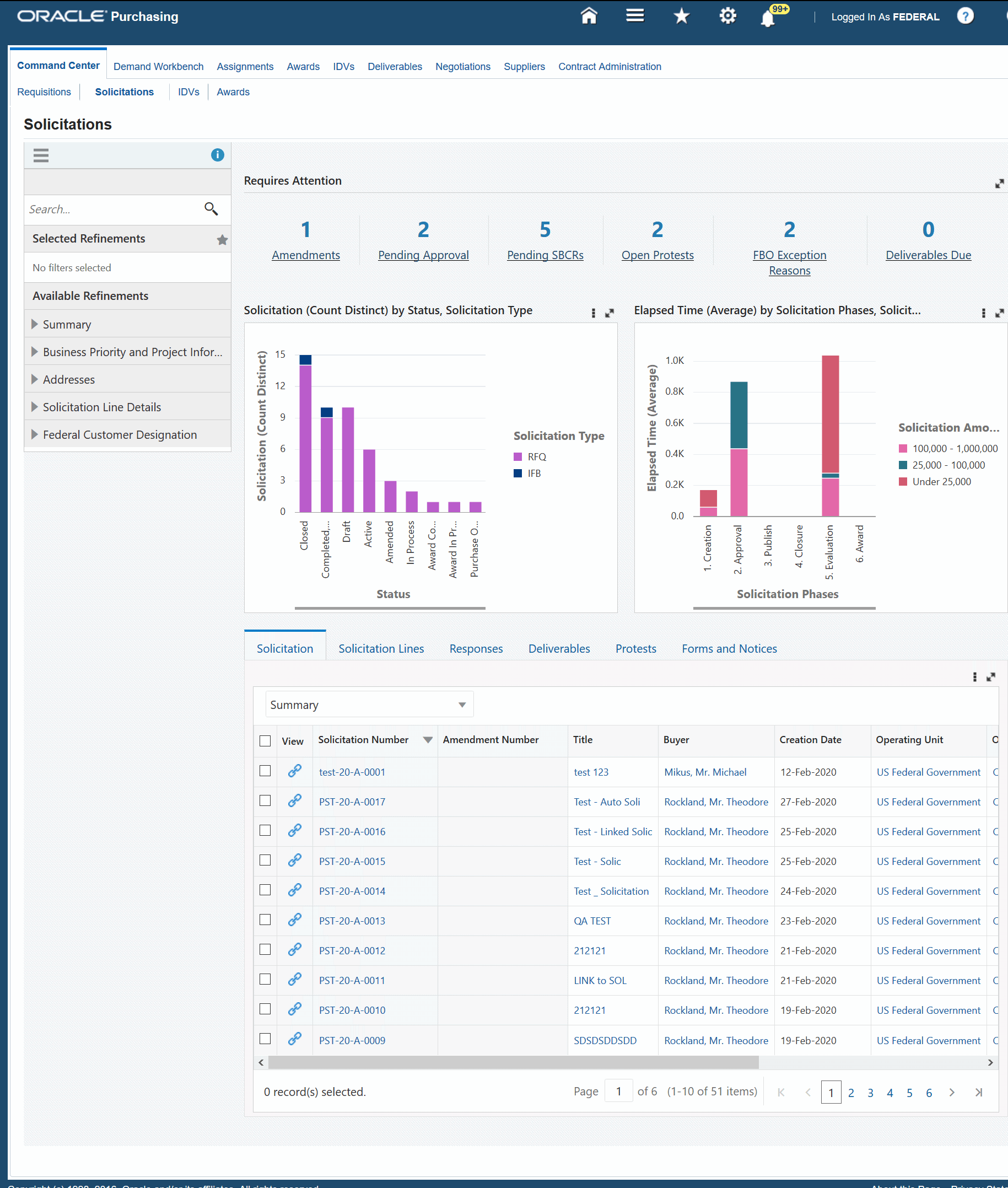The width and height of the screenshot is (1008, 1188).
Task: Open link icon for PST-20-A-0016
Action: (x=295, y=831)
